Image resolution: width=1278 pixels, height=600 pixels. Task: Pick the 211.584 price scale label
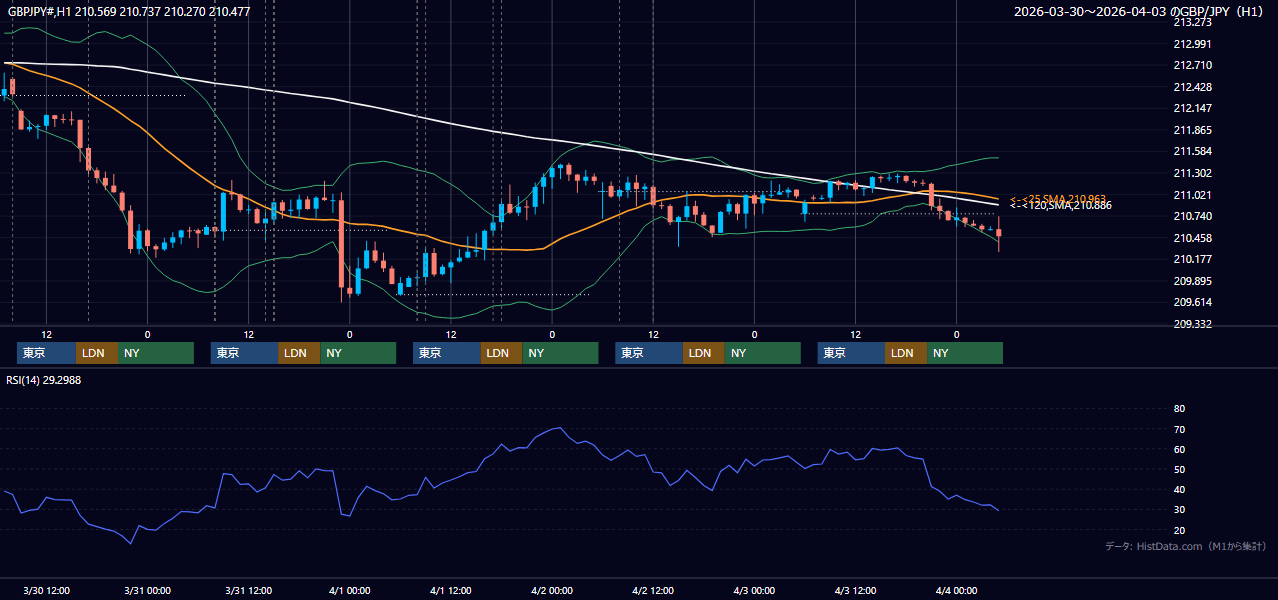click(1192, 151)
